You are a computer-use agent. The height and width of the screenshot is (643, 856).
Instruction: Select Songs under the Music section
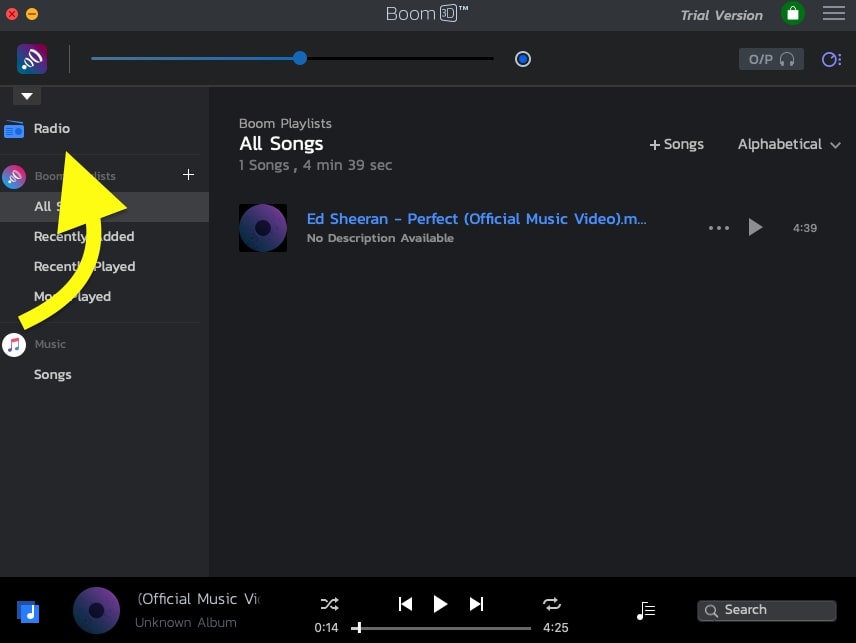52,374
